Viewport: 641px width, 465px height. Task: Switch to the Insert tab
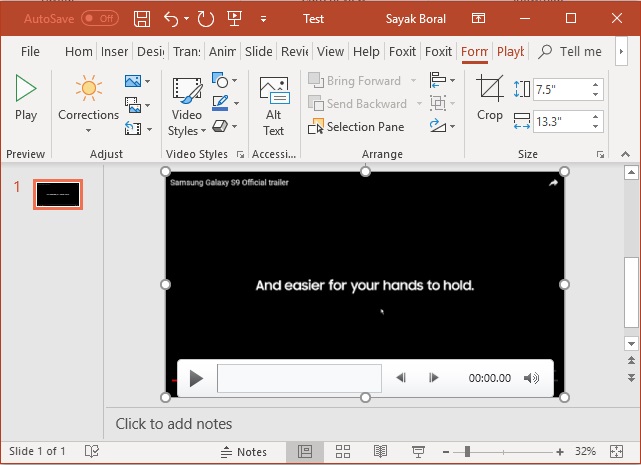coord(114,52)
